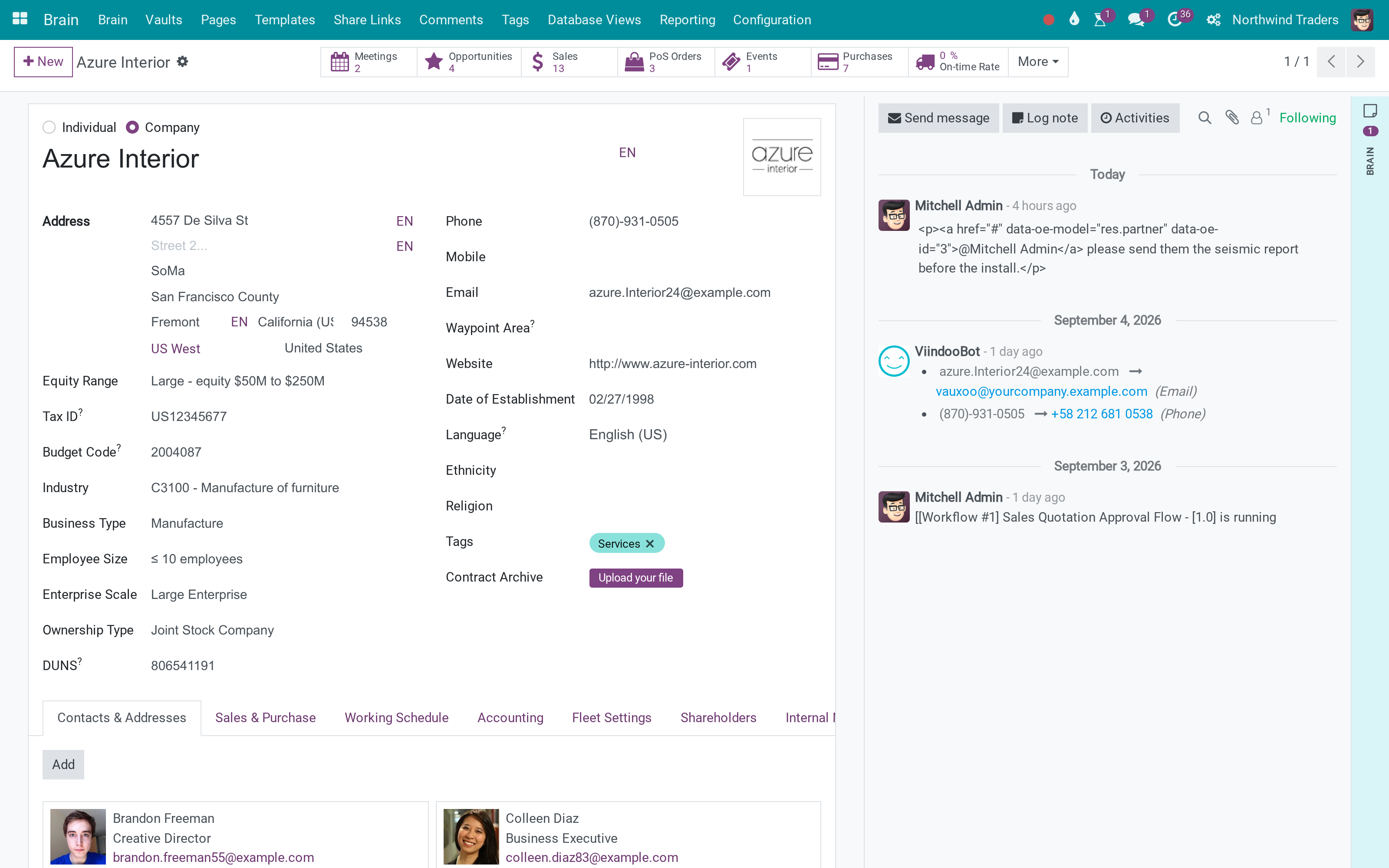The image size is (1389, 868).
Task: Open Sales stat button
Action: click(x=569, y=62)
